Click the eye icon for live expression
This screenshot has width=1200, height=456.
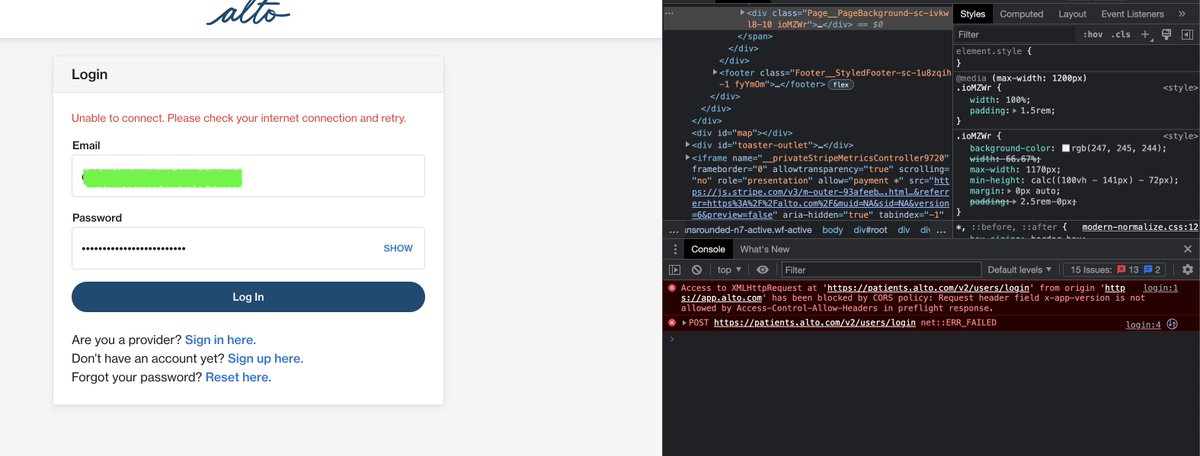[763, 270]
